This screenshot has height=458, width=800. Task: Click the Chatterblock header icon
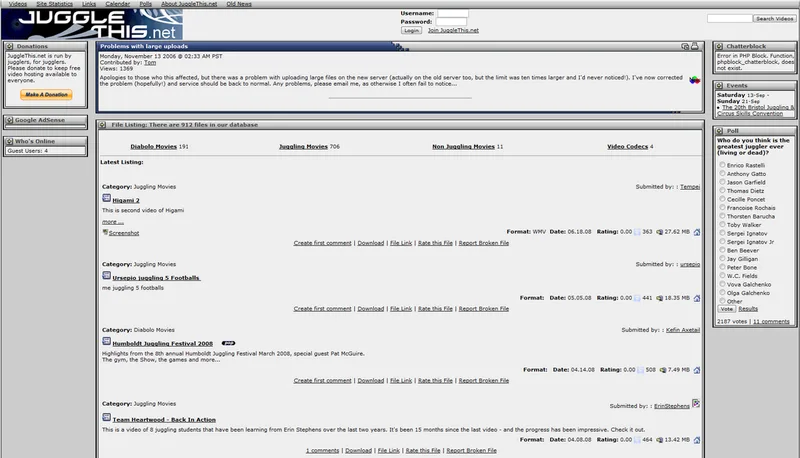(719, 46)
